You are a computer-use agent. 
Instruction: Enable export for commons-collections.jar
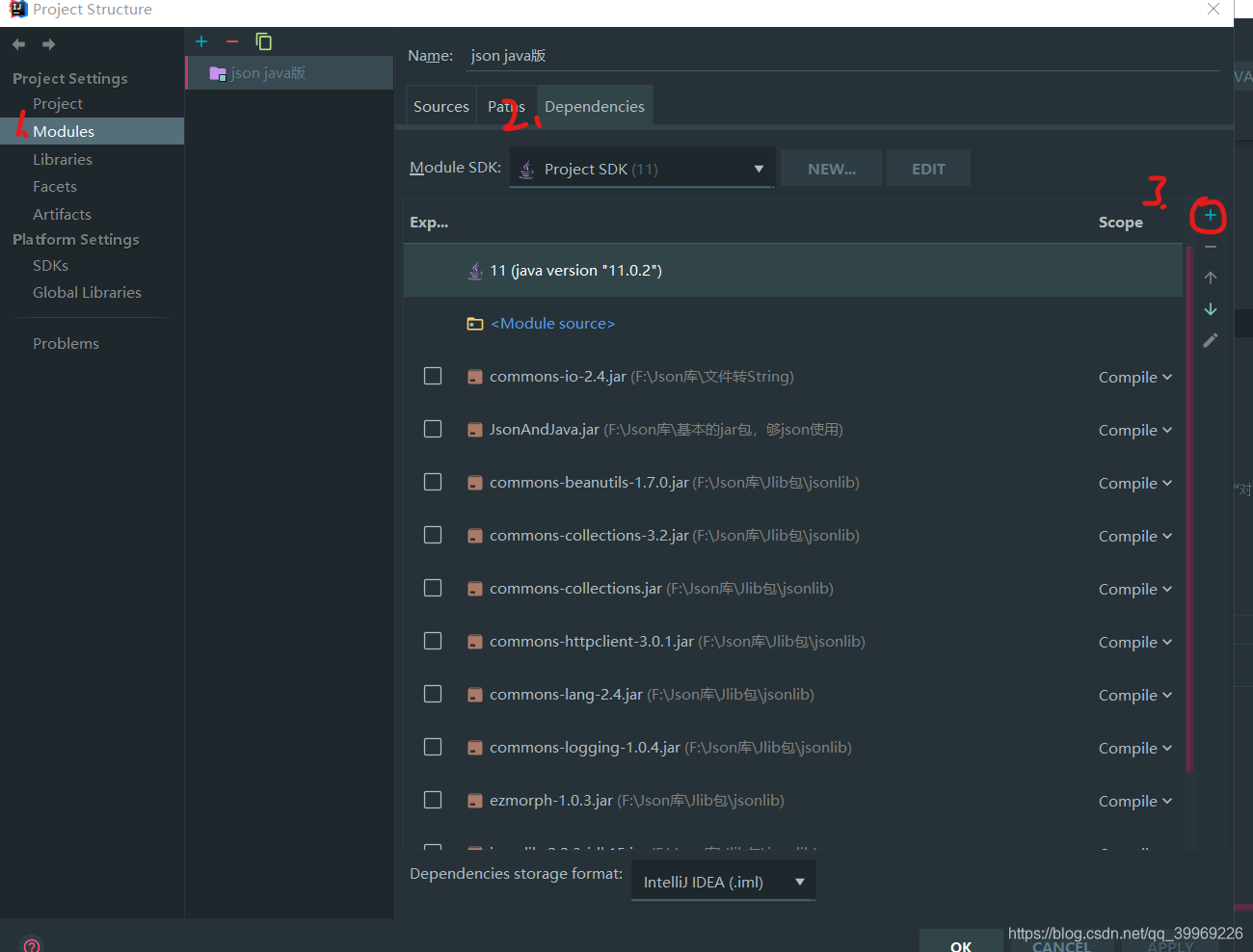[433, 588]
